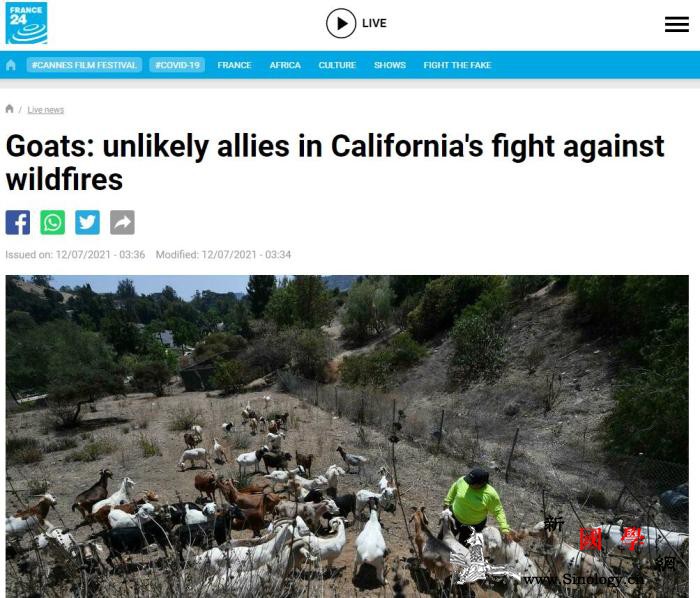The height and width of the screenshot is (598, 700).
Task: Click the grey share arrow icon
Action: [122, 222]
